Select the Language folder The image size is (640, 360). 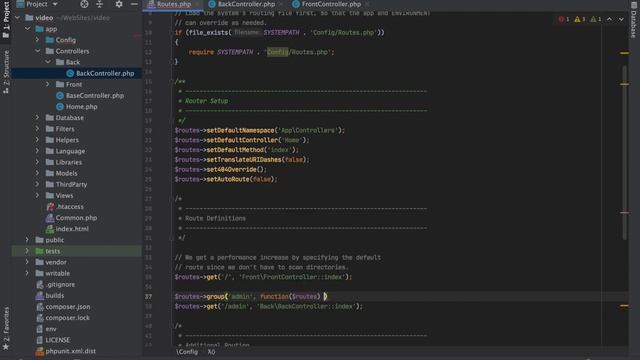[x=70, y=151]
